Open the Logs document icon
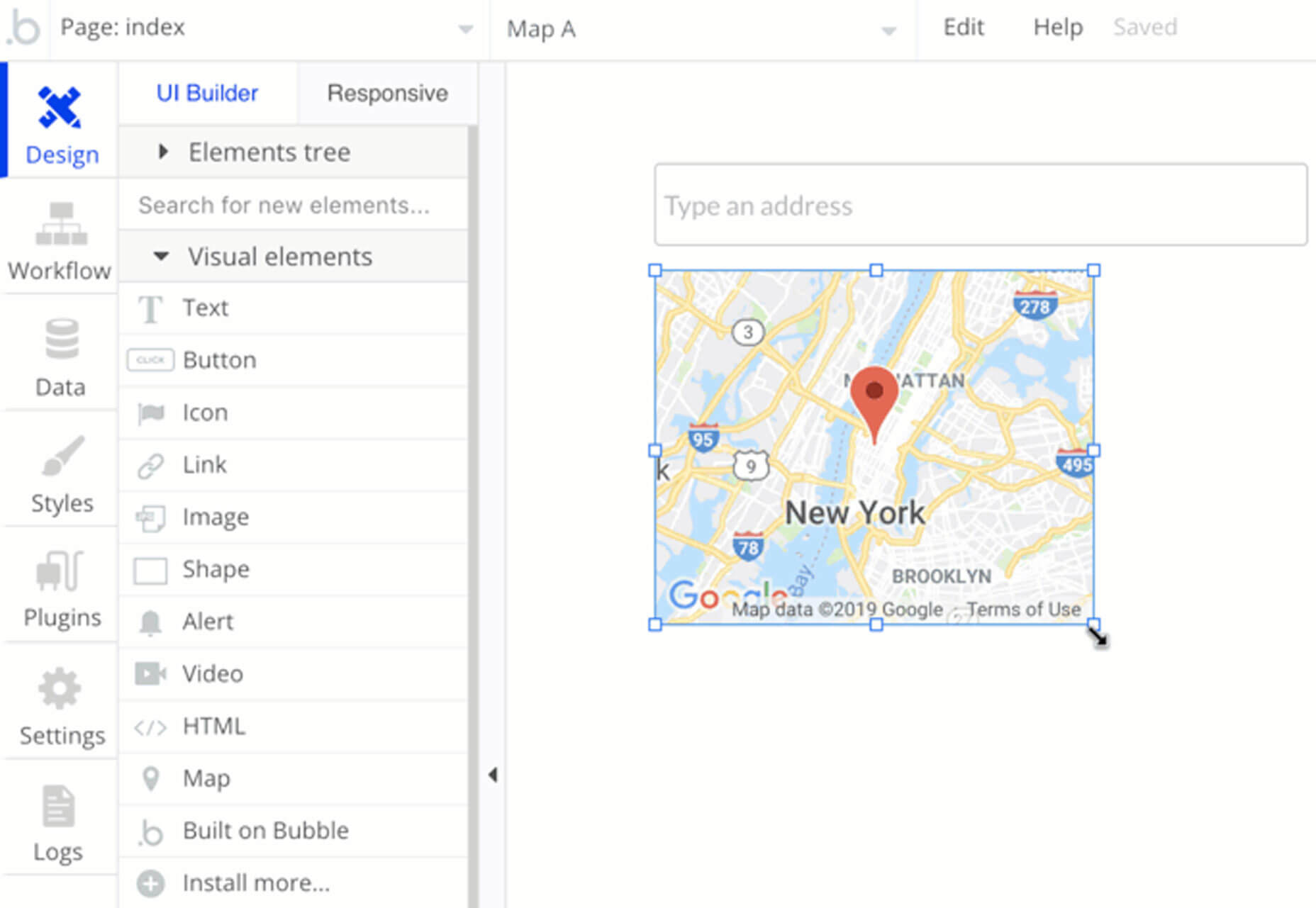Screen dimensions: 1316x908 pos(58,806)
